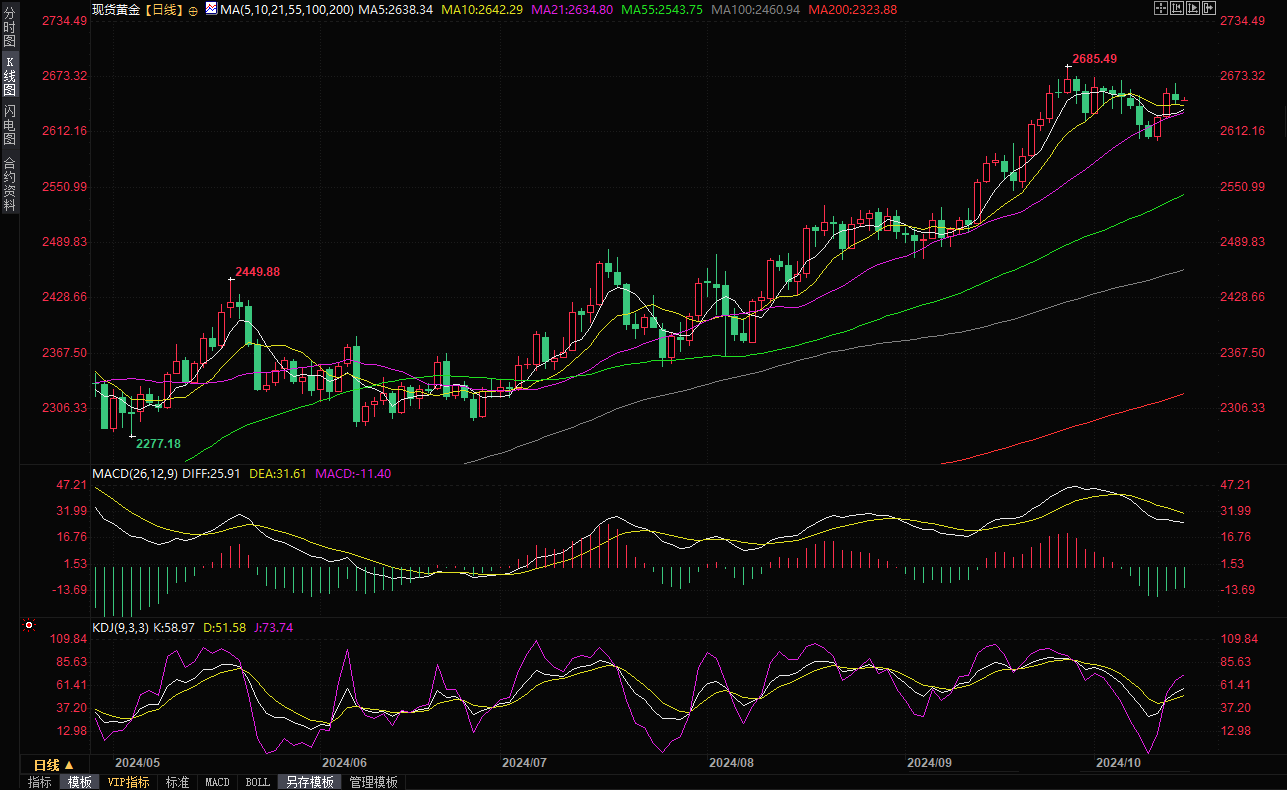Click the chart playback arrow icon
Image resolution: width=1287 pixels, height=790 pixels.
(x=1193, y=9)
